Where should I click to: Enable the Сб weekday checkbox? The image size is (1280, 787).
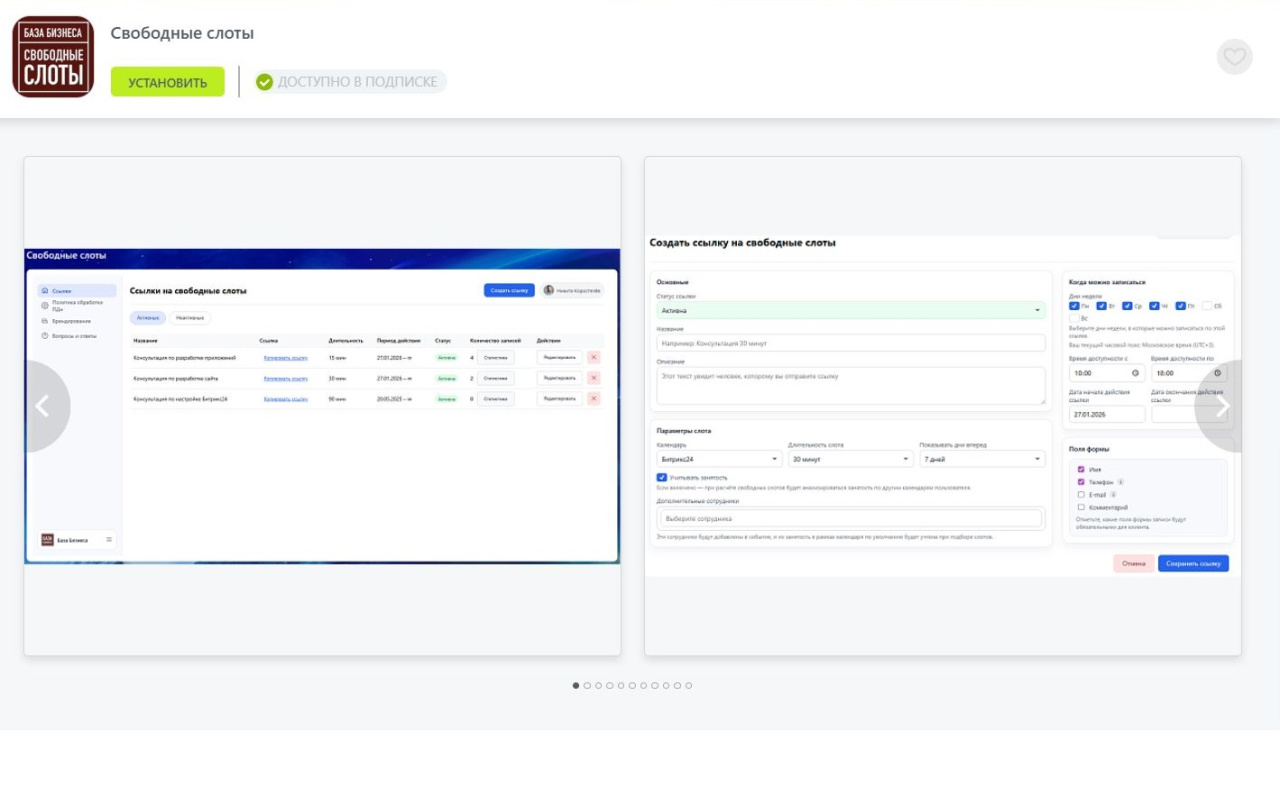1207,306
